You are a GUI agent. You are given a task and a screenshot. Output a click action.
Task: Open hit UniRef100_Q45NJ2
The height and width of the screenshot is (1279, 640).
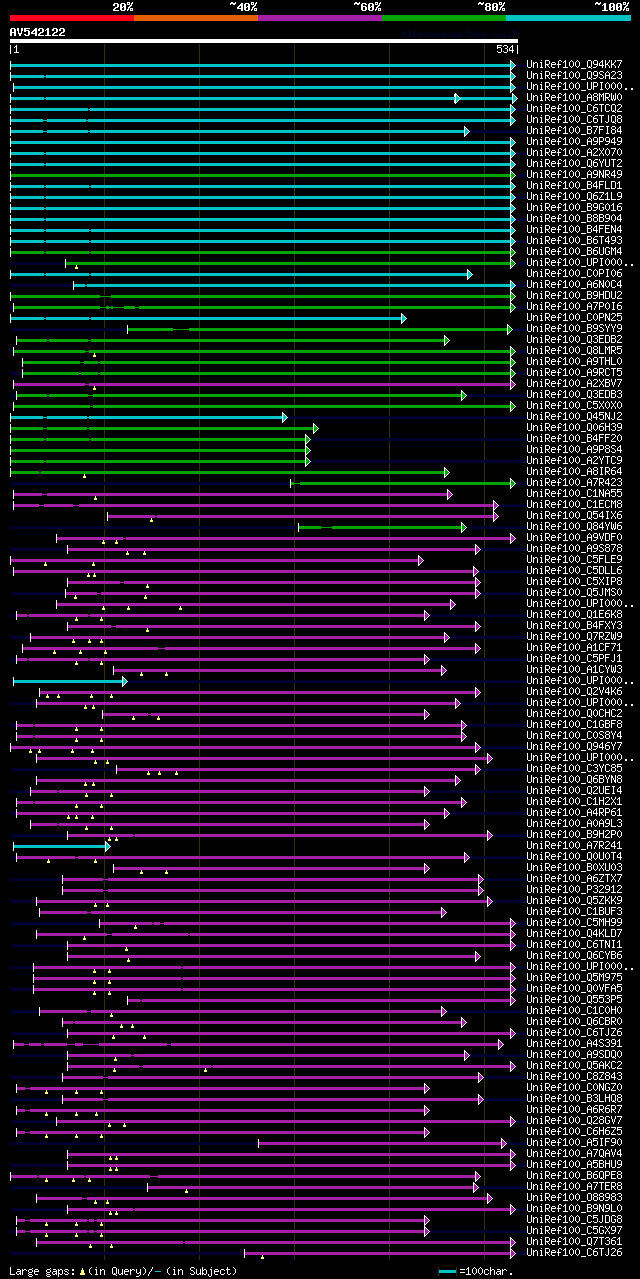pyautogui.click(x=576, y=416)
